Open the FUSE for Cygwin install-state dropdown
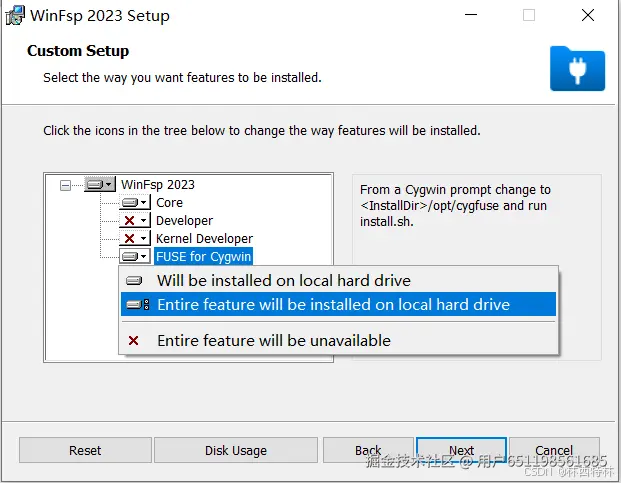The image size is (621, 483). [135, 257]
